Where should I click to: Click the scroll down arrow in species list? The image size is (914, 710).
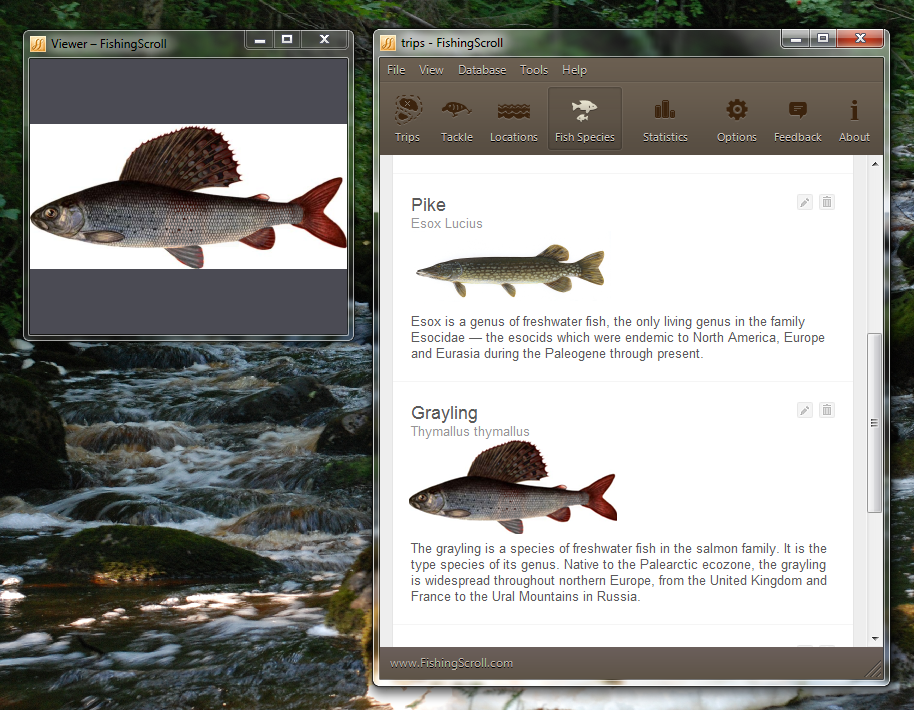[875, 638]
